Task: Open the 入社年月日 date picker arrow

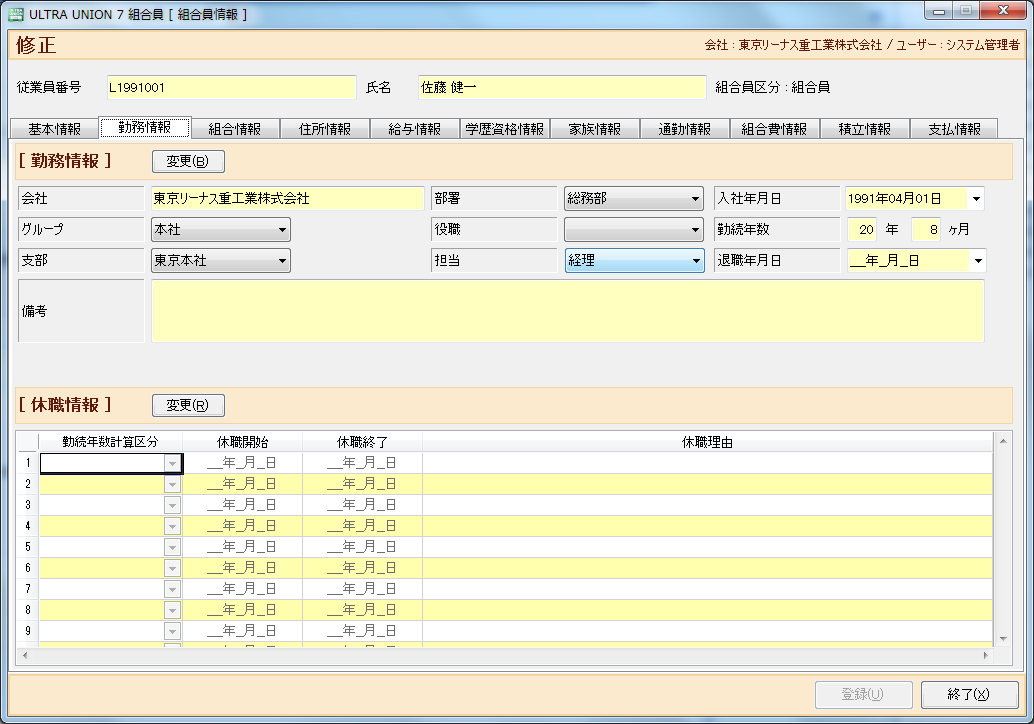Action: [976, 198]
